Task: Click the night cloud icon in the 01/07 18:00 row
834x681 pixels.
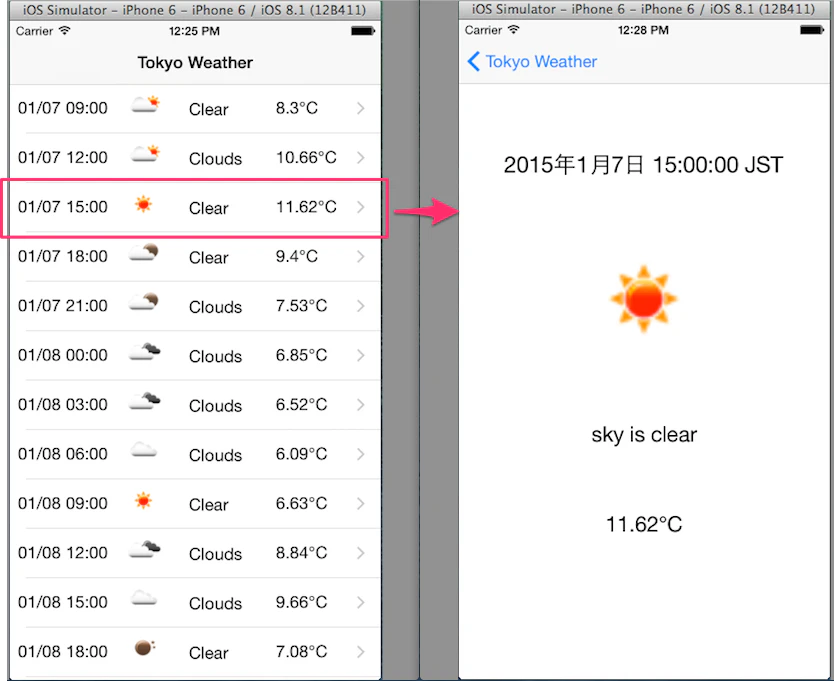Action: click(x=144, y=252)
